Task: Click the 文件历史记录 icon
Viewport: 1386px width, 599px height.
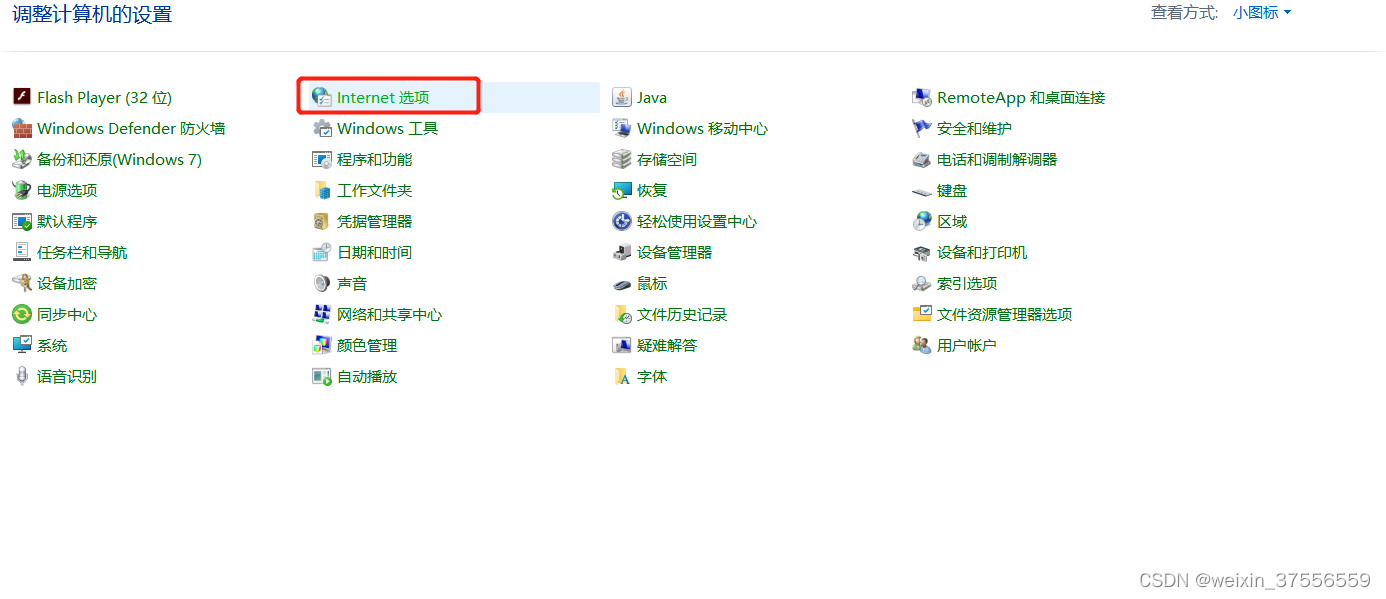Action: [621, 314]
